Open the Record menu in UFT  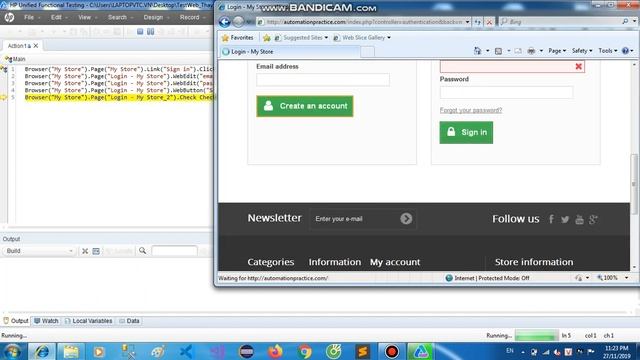pyautogui.click(x=189, y=18)
